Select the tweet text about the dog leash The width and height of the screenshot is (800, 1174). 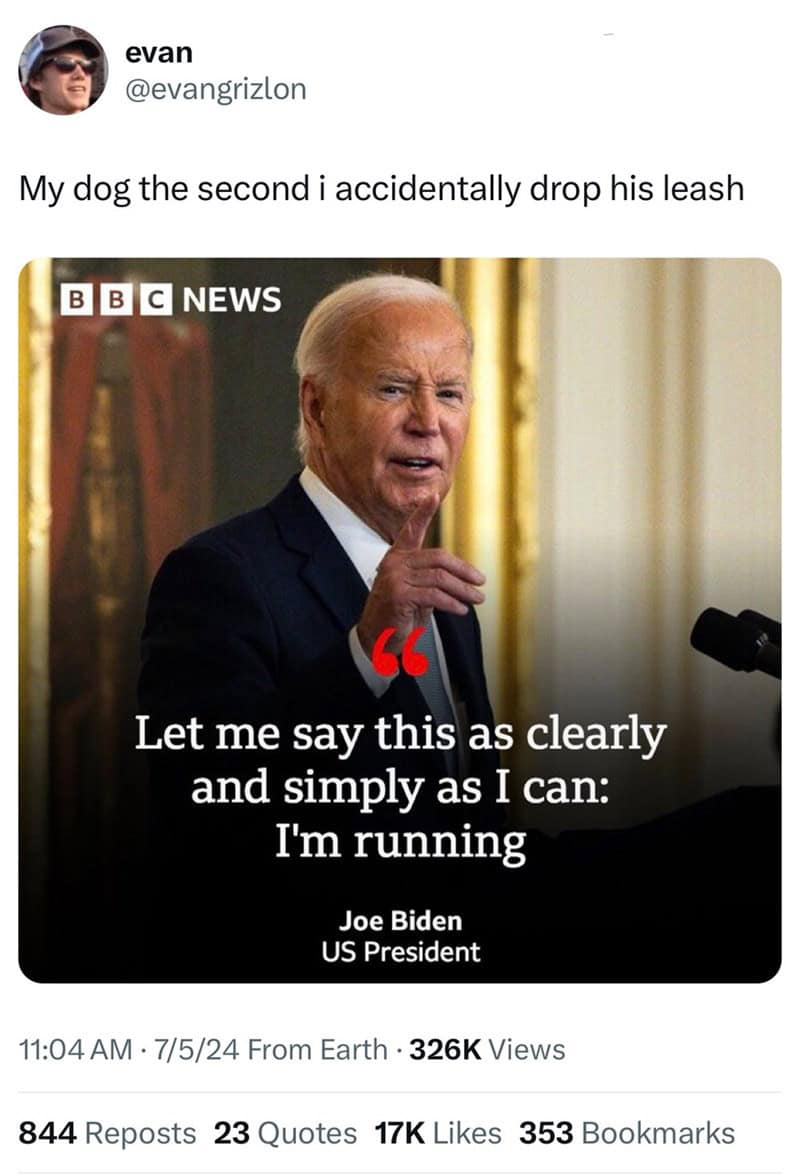point(381,189)
